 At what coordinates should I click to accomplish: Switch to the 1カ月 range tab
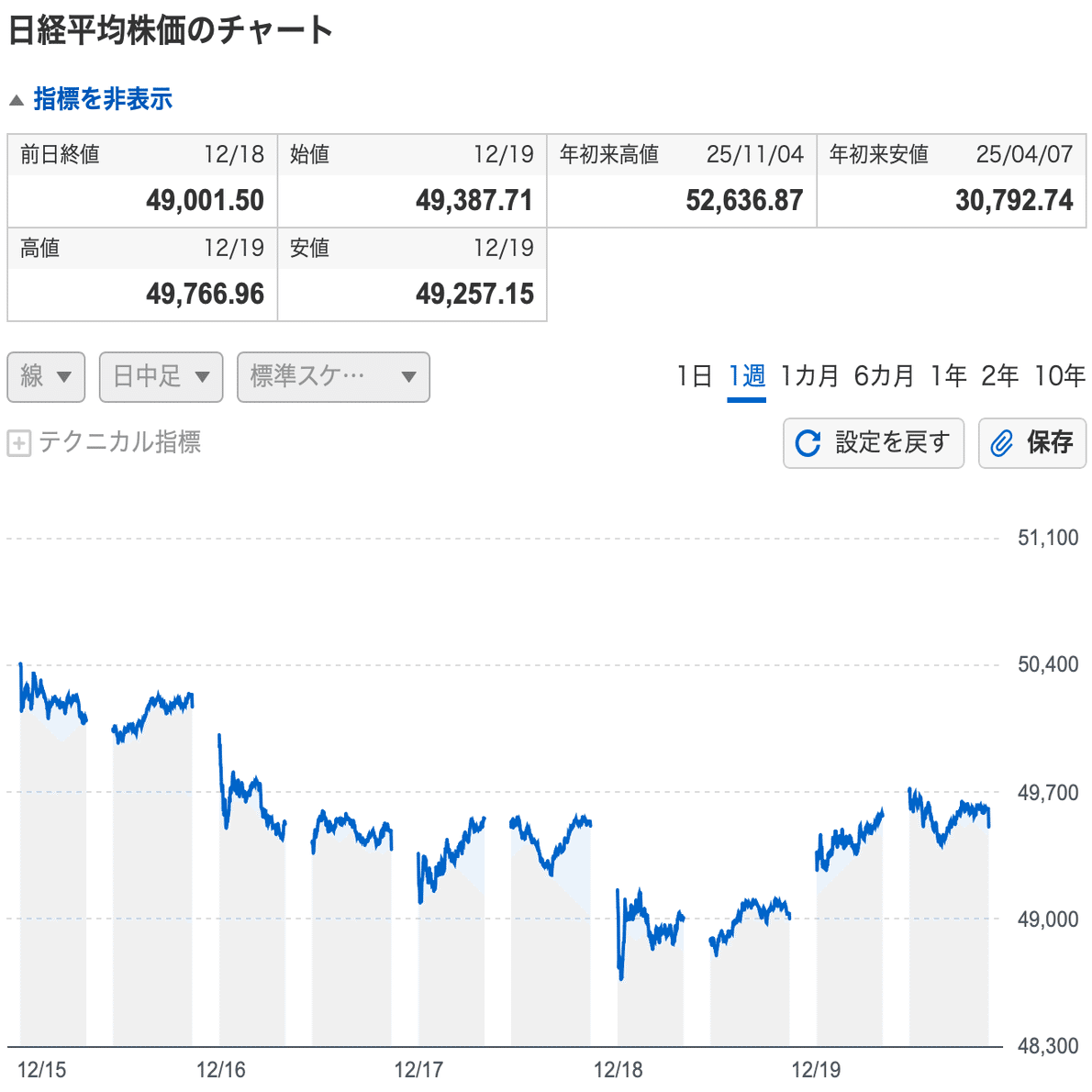[x=809, y=375]
